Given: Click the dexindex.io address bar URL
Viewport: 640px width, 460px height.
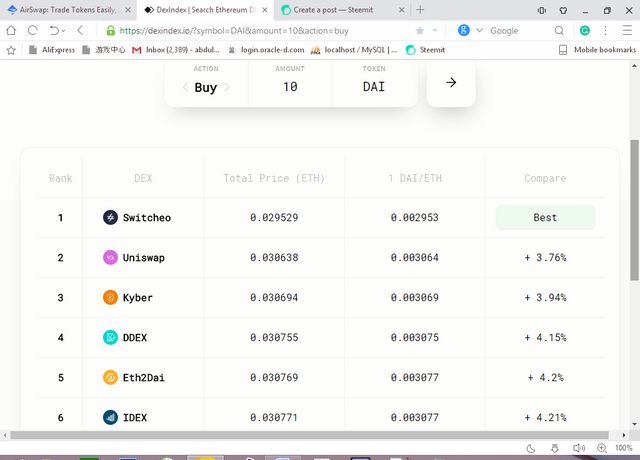Looking at the screenshot, I should 234,31.
